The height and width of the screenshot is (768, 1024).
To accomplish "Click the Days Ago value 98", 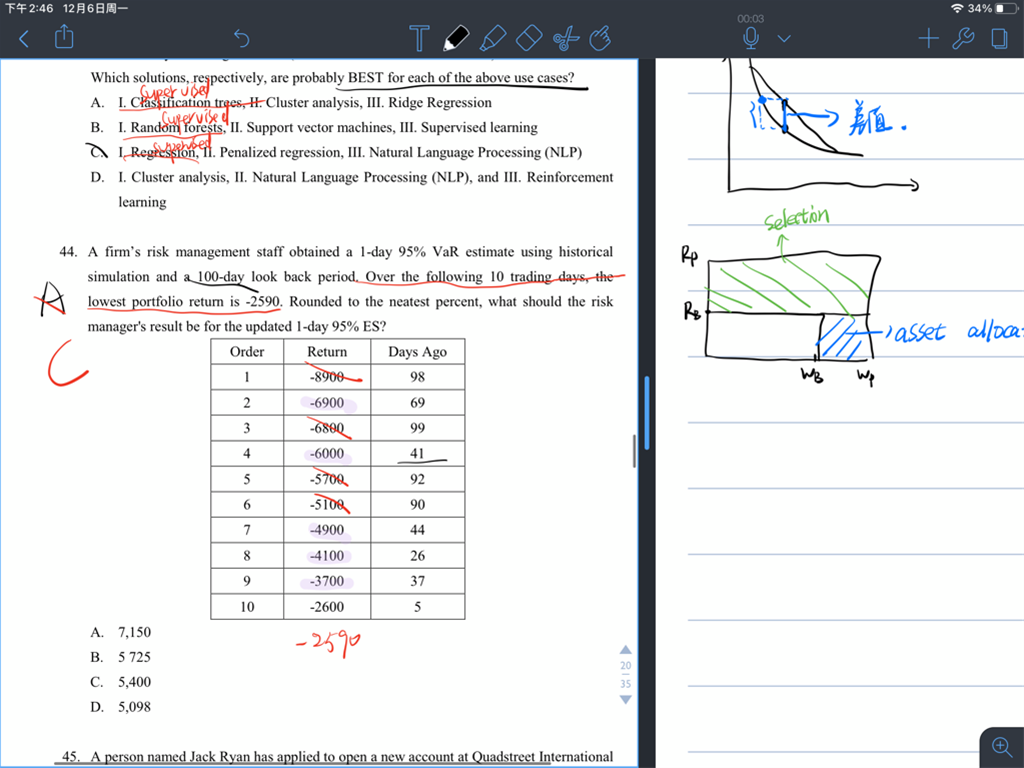I will tap(417, 377).
